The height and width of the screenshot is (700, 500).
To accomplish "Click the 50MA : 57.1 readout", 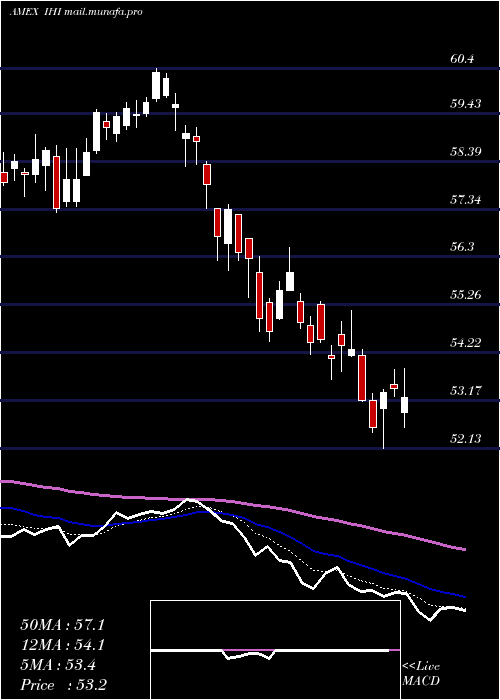I will coord(62,625).
